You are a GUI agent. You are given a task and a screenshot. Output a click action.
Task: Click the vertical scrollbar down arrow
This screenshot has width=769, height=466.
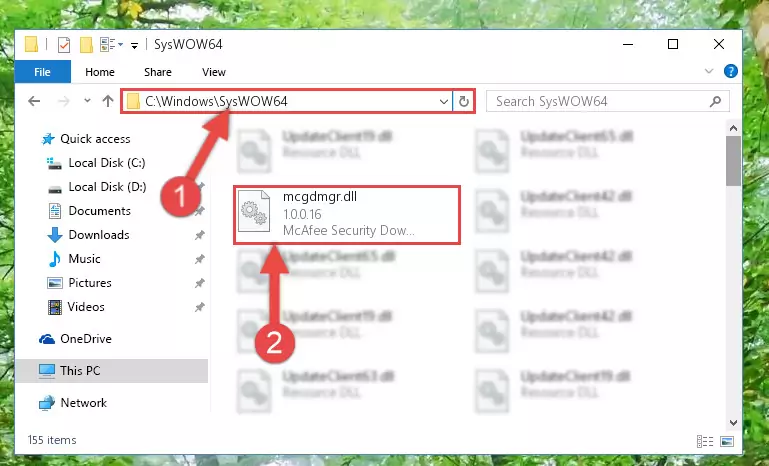(733, 422)
